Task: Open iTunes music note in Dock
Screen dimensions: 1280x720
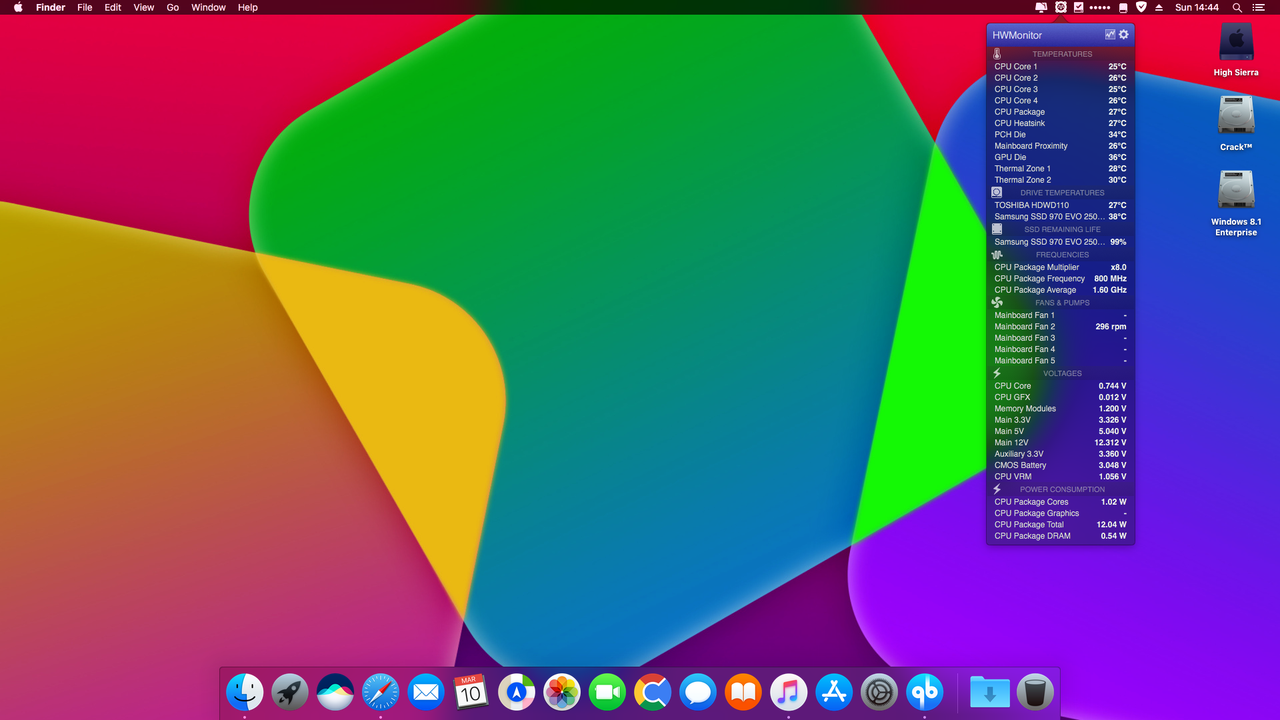Action: click(x=789, y=692)
